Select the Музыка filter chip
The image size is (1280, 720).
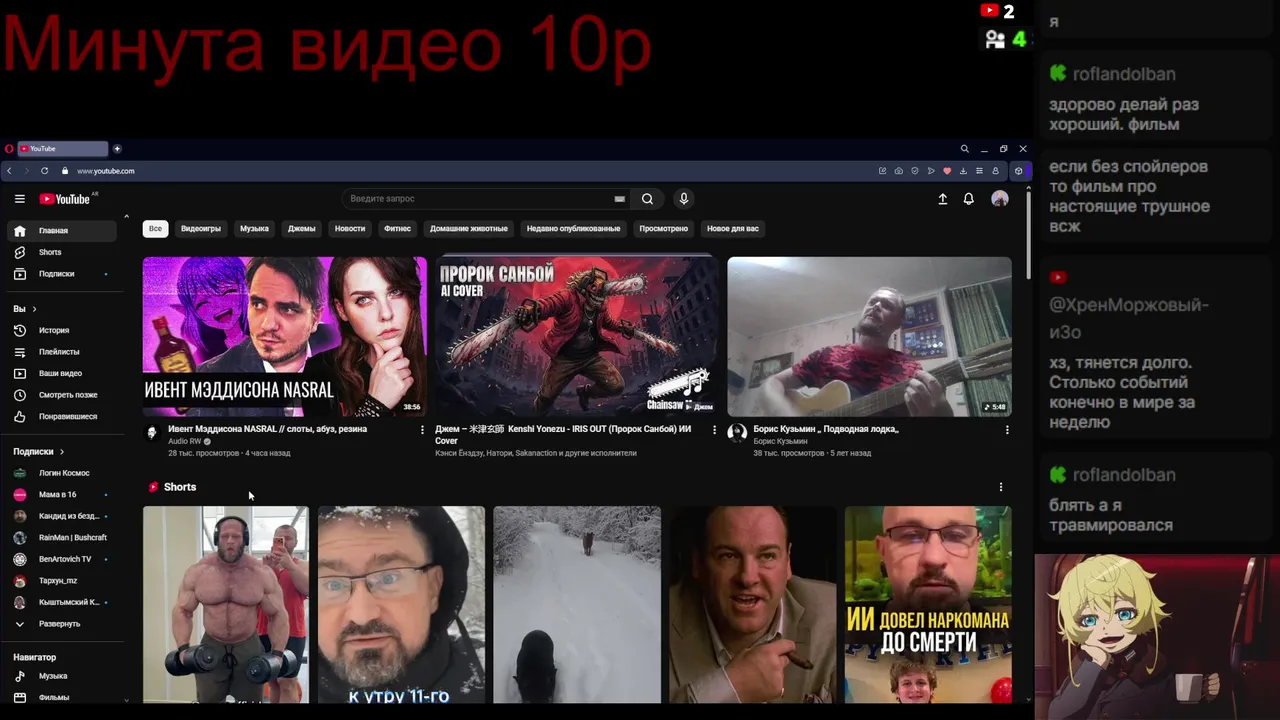tap(254, 229)
